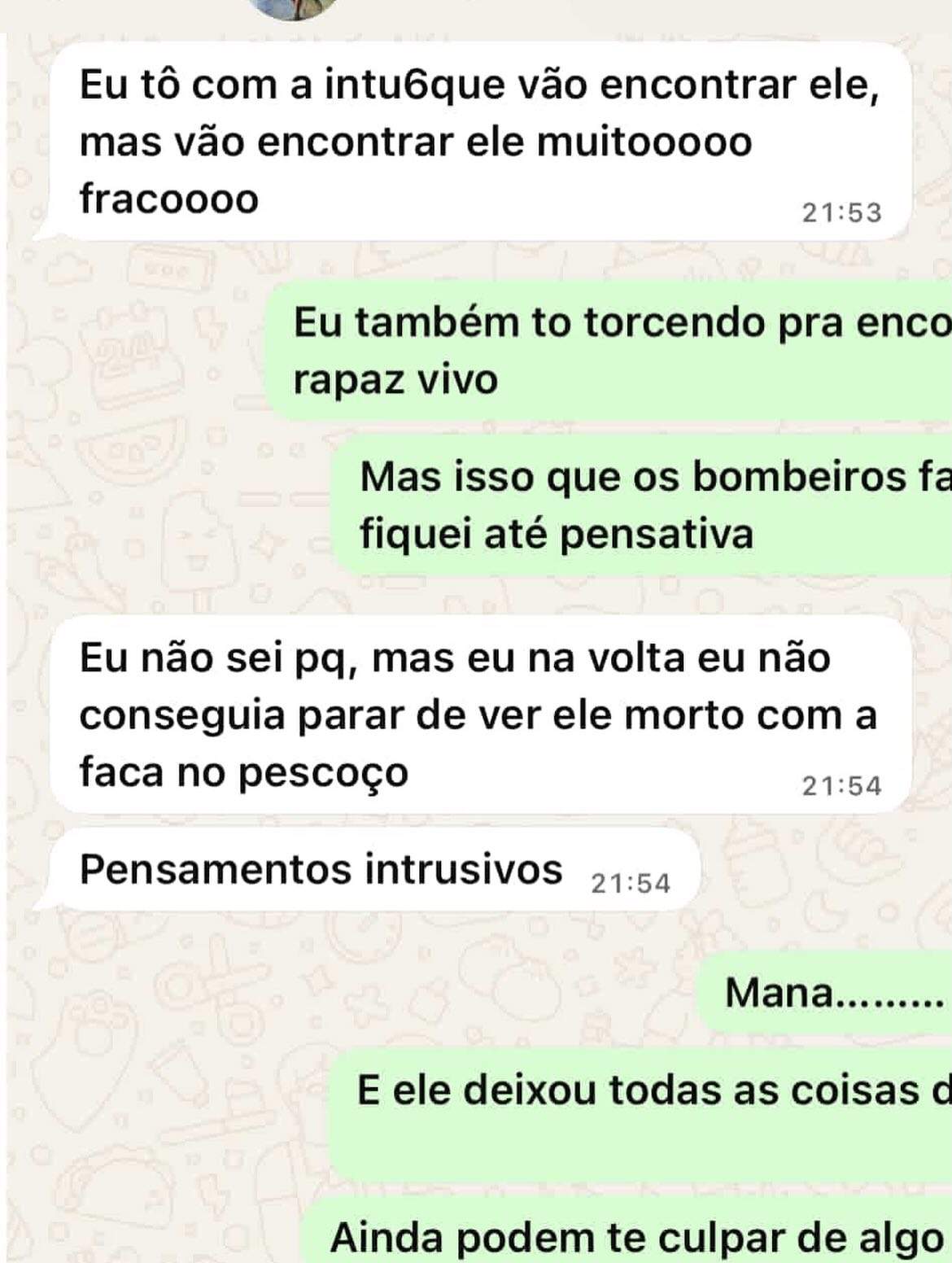The image size is (952, 1263).
Task: Click the "rapaz vivo" text line
Action: 395,380
